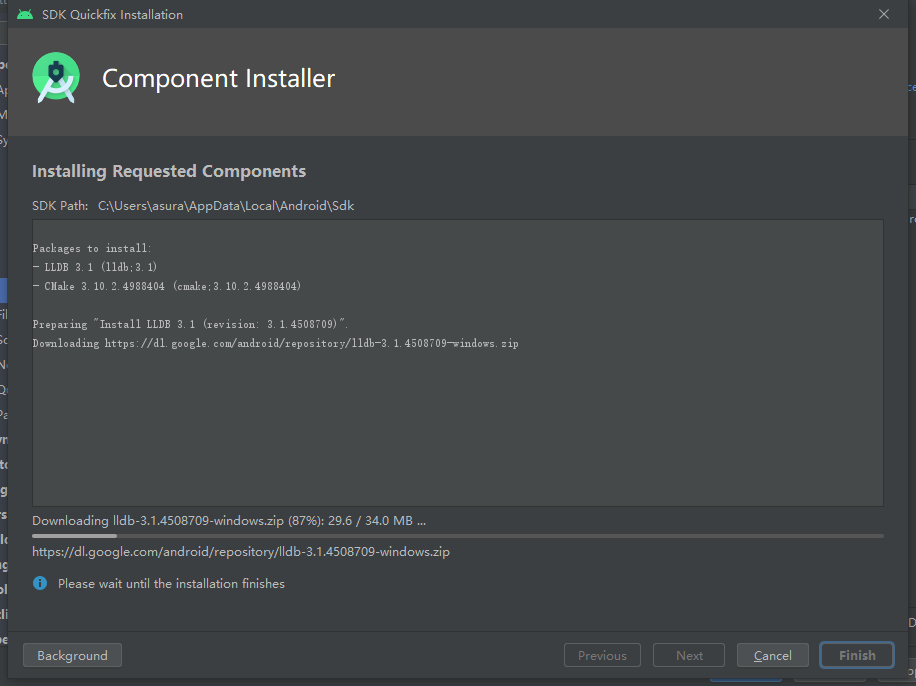Cancel the component installation

pyautogui.click(x=773, y=656)
